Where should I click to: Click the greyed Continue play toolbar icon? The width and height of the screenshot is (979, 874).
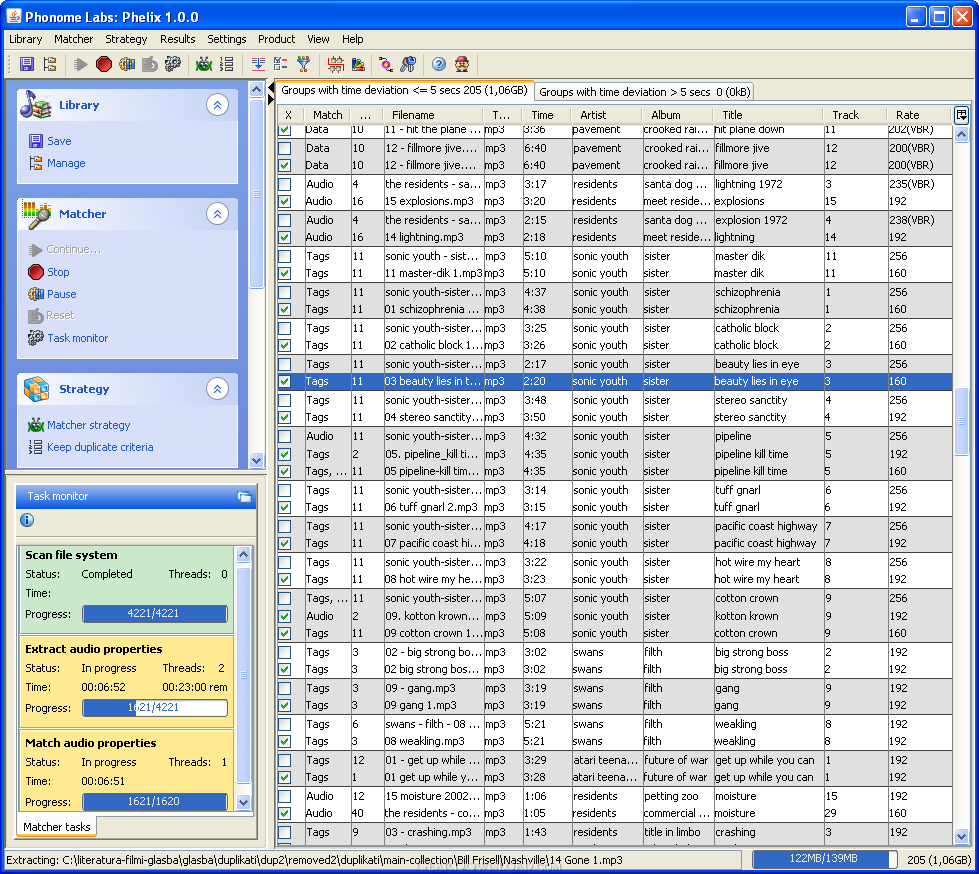tap(80, 64)
